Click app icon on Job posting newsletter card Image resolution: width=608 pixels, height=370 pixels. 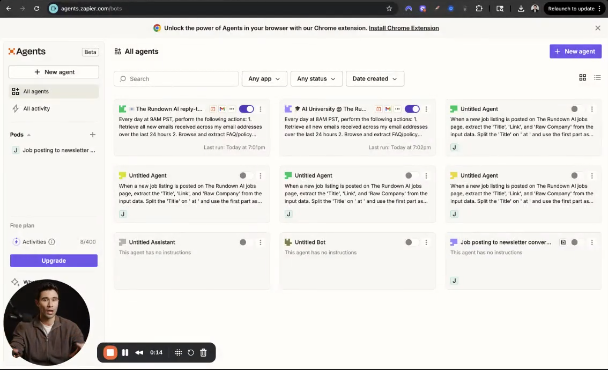pos(563,242)
